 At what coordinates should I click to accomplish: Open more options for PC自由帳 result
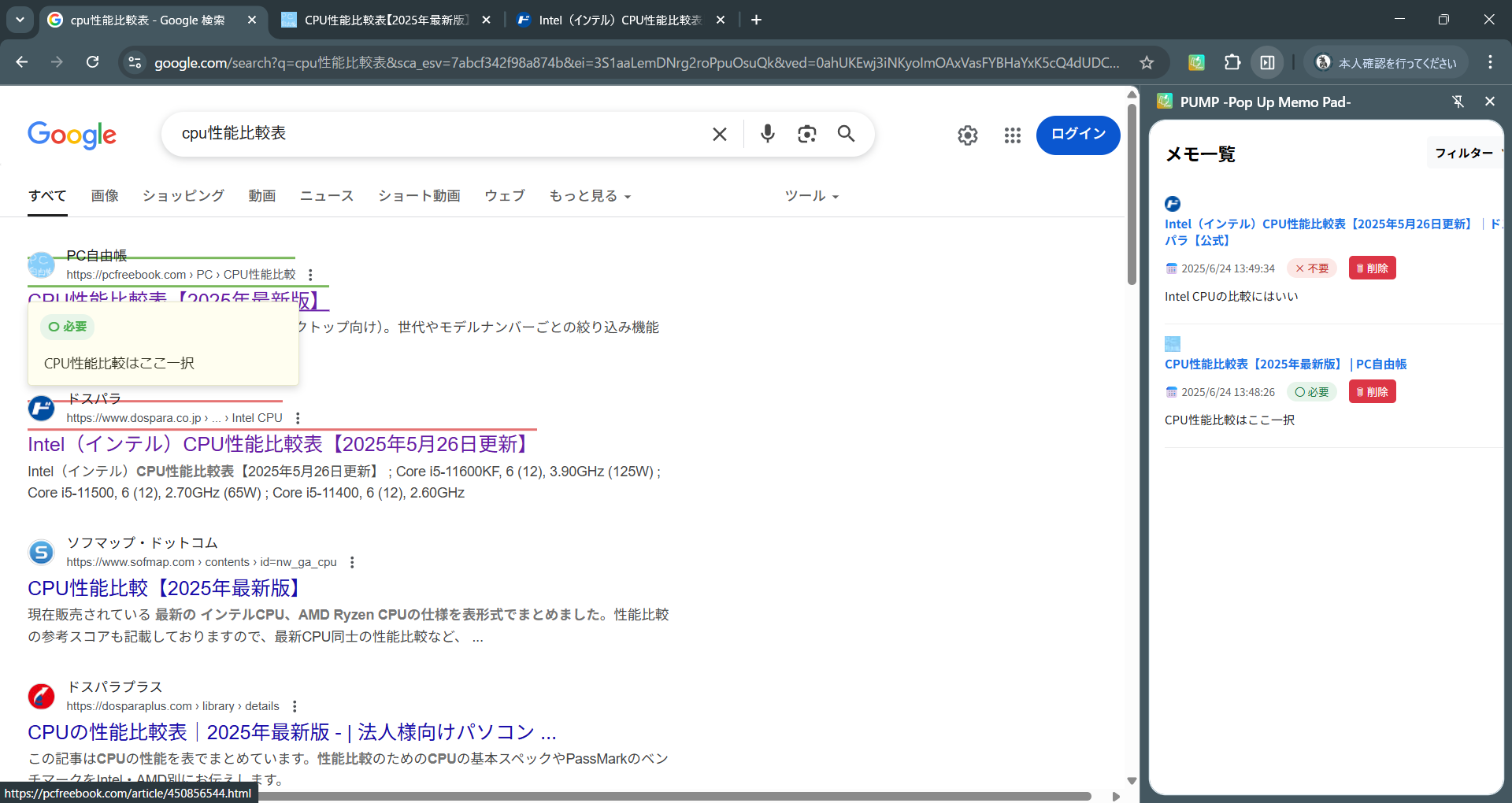tap(310, 275)
